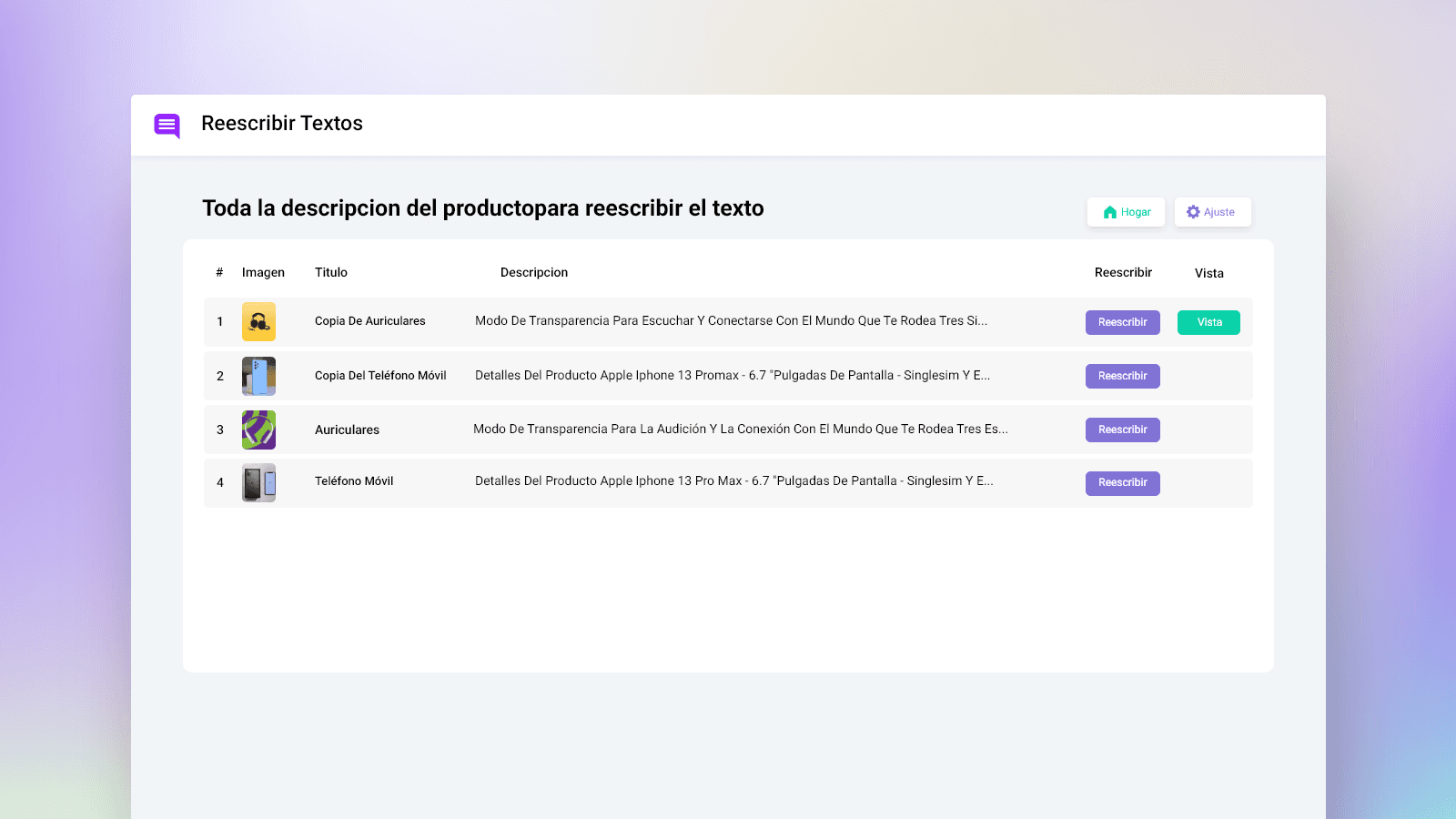
Task: Click the Vista column header
Action: tap(1208, 273)
